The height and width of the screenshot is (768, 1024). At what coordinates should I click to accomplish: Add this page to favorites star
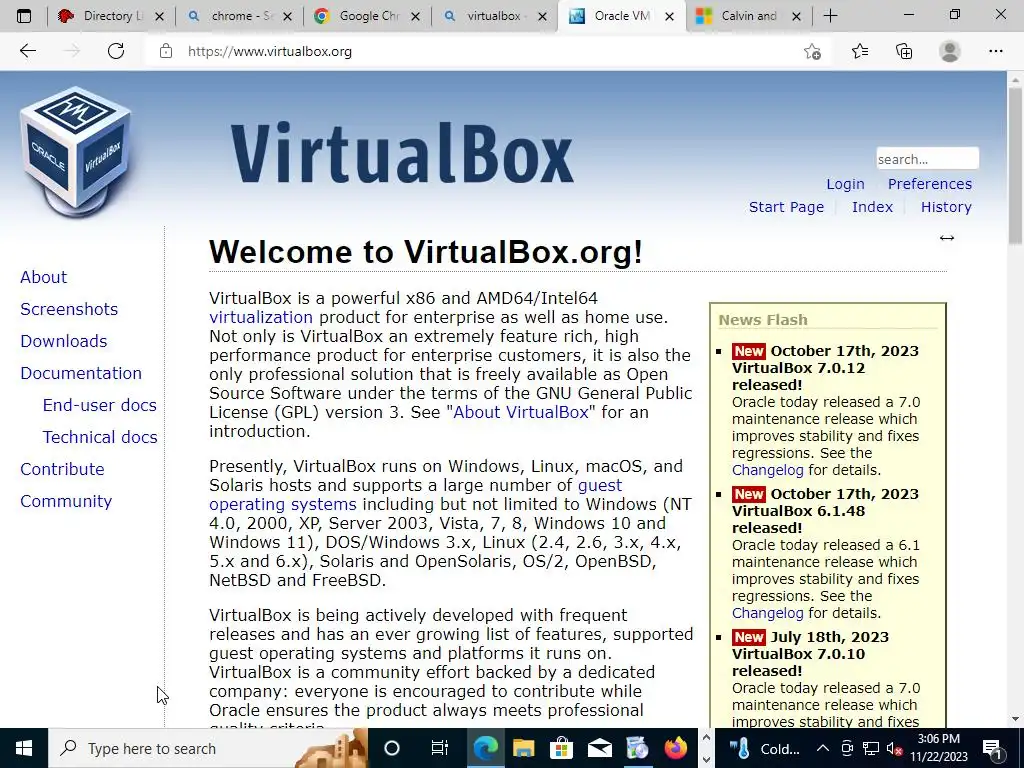[812, 51]
